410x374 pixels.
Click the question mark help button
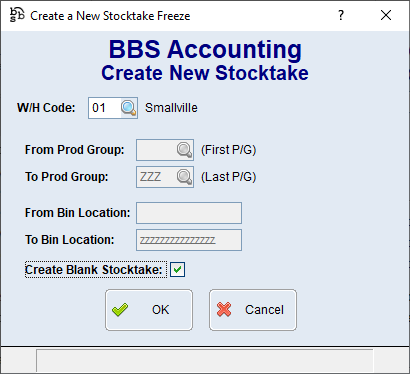click(x=341, y=15)
